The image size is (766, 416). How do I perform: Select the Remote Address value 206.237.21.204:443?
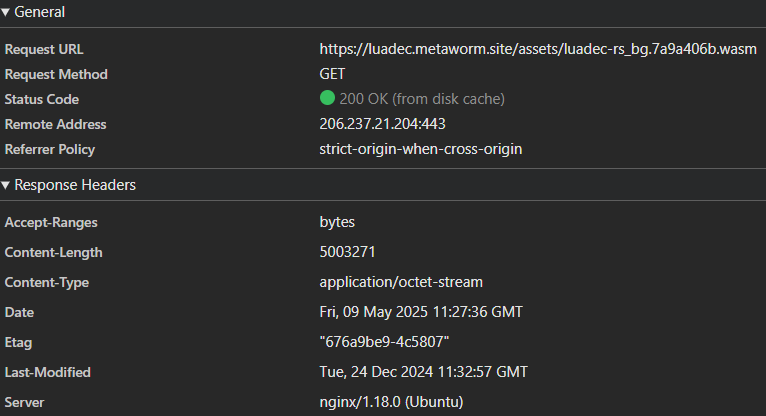(382, 124)
